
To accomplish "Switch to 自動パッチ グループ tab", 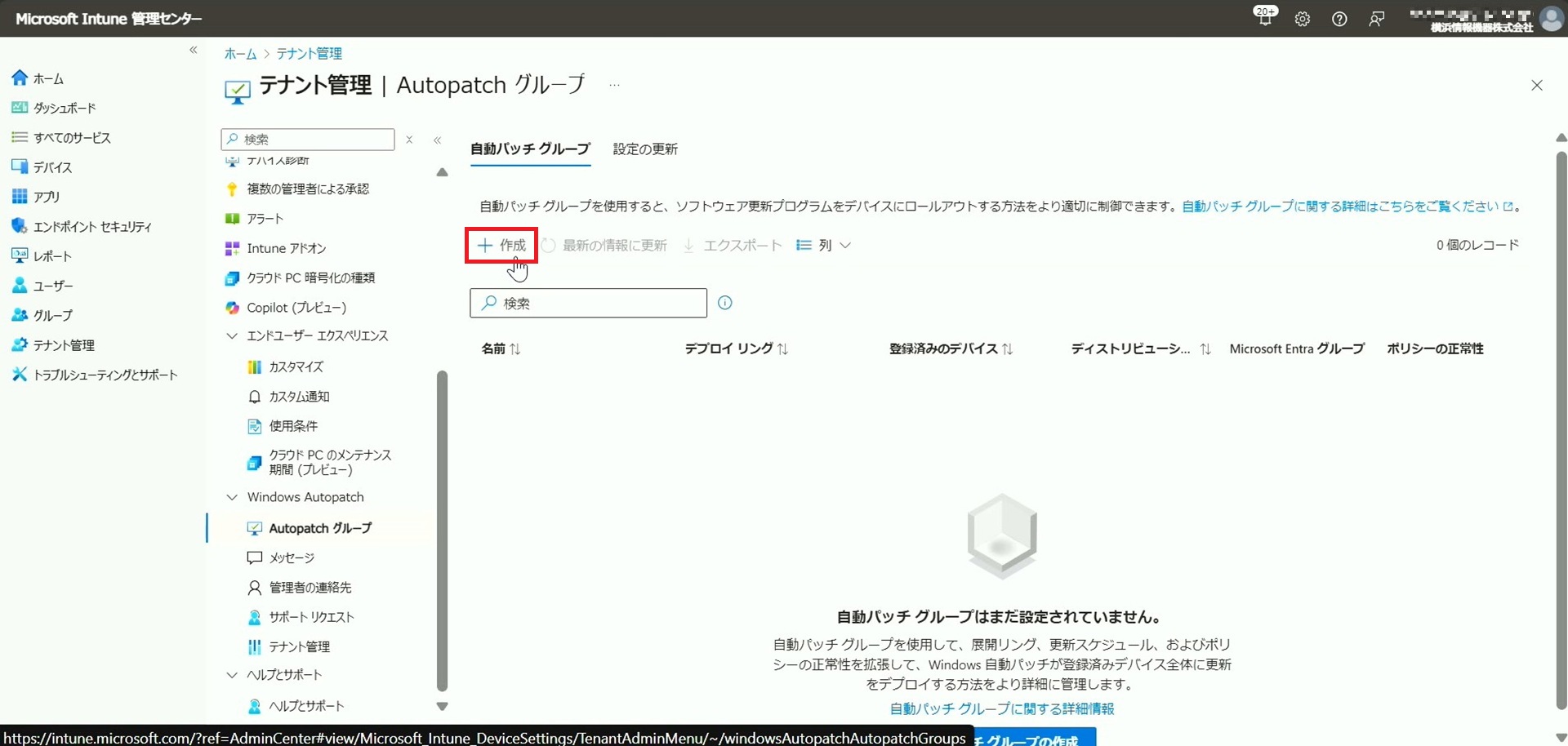I will 530,149.
